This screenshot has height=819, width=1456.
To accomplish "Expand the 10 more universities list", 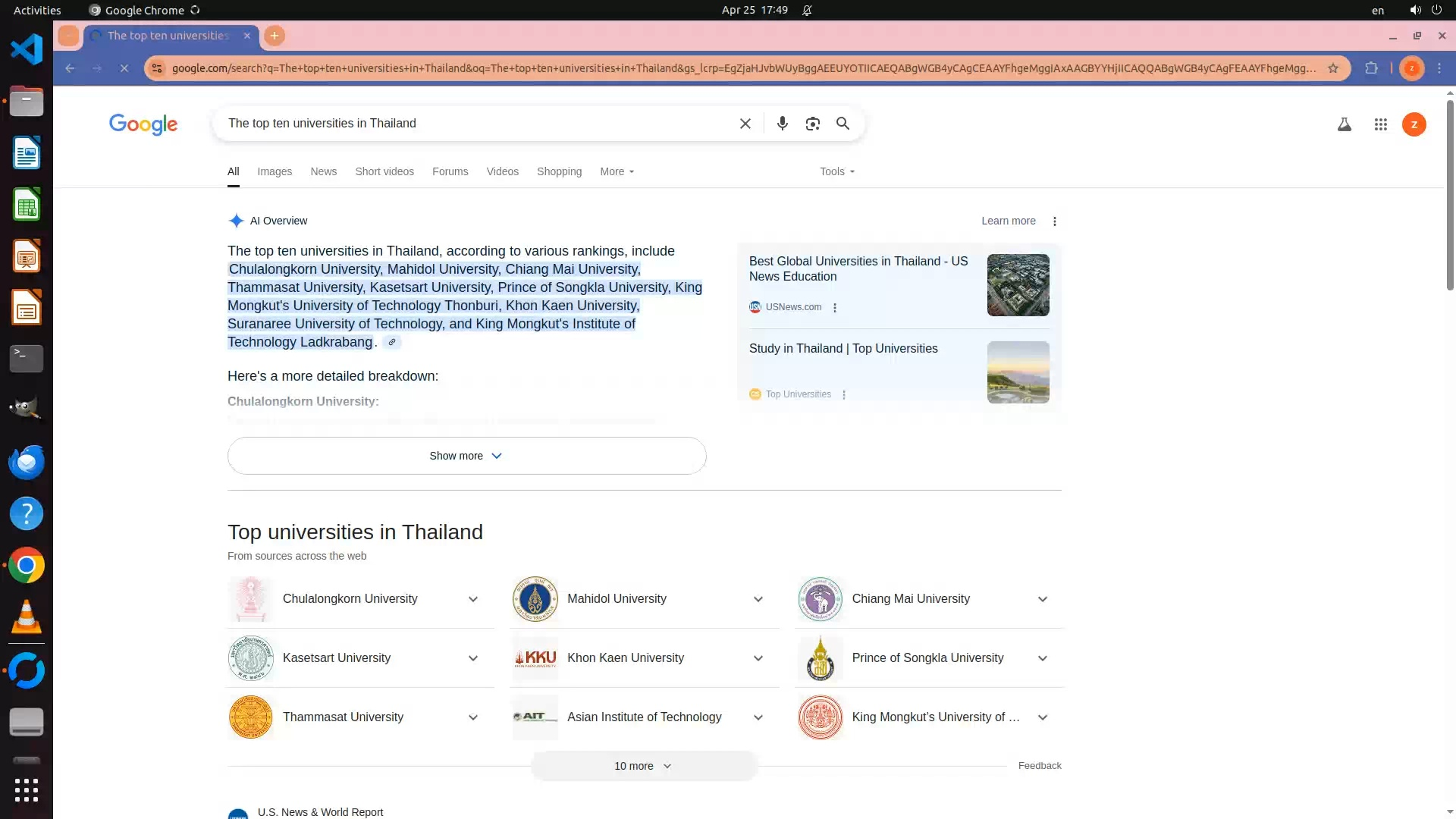I will point(643,766).
